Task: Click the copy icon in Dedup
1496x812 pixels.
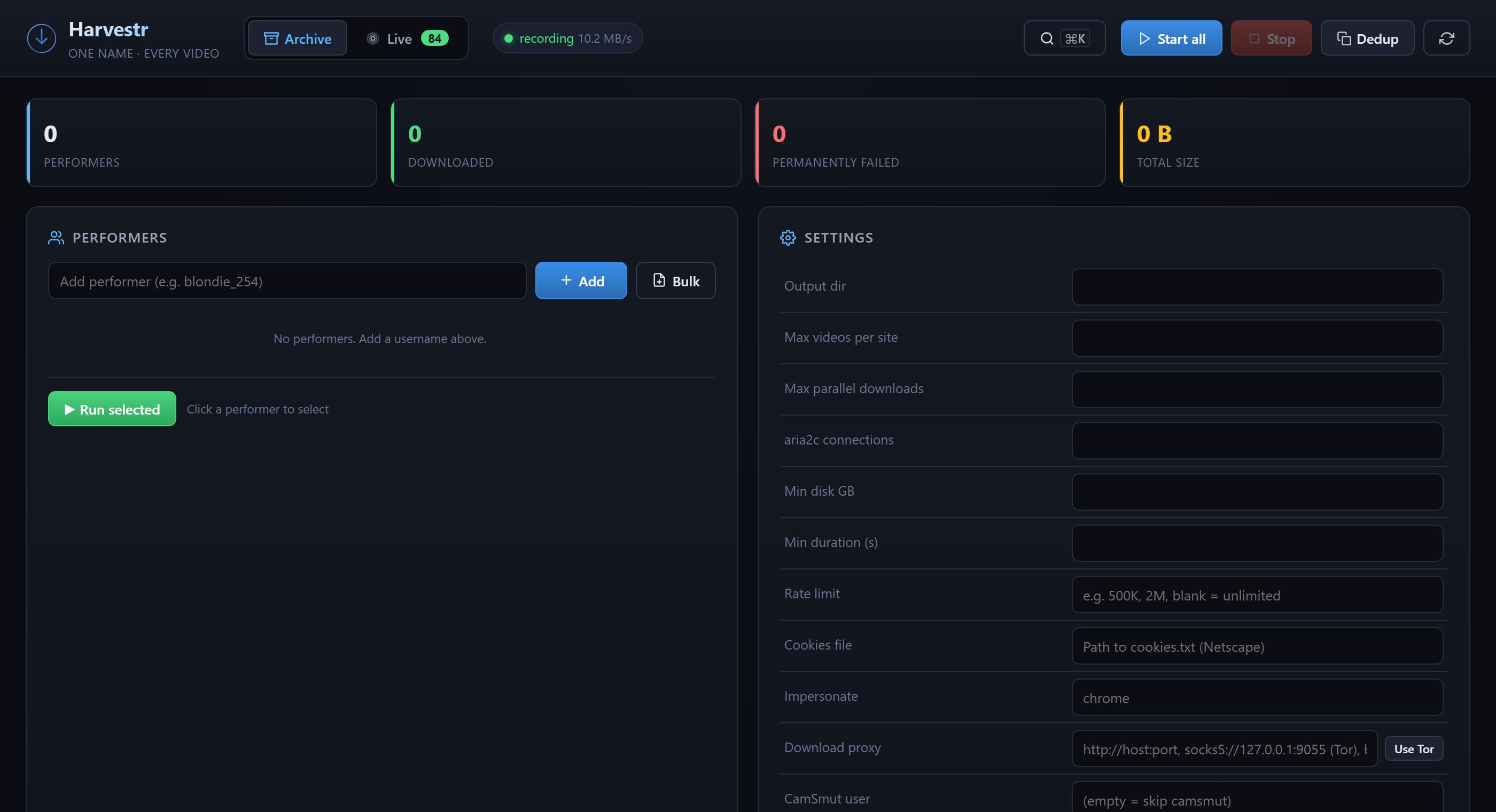Action: click(1344, 38)
